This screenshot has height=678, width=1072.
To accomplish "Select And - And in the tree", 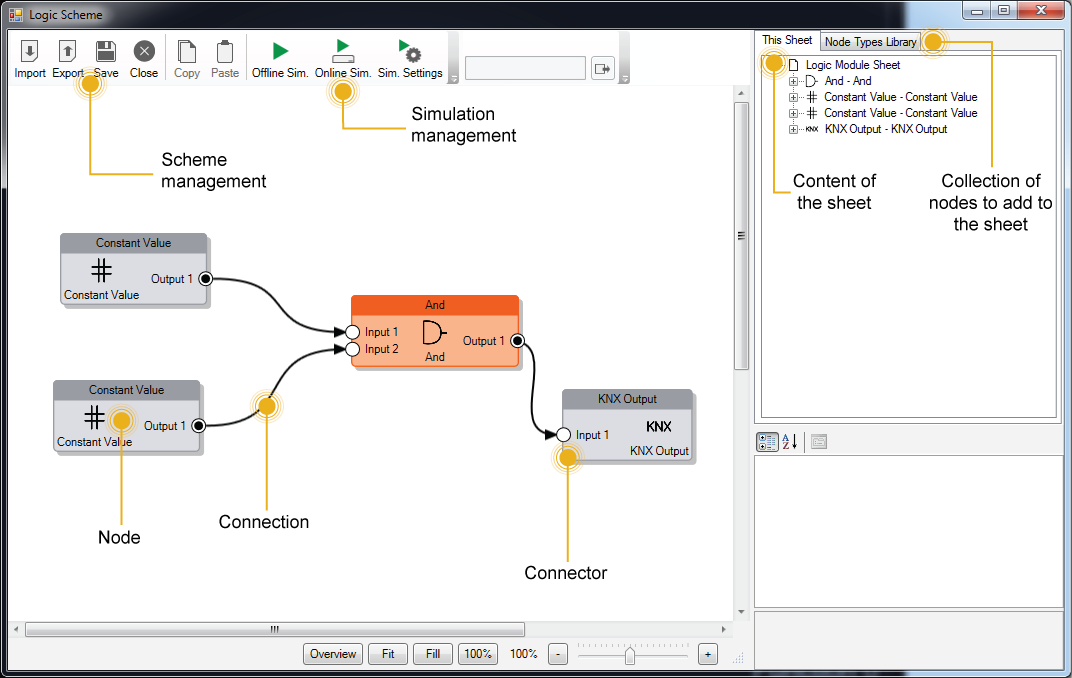I will coord(848,81).
